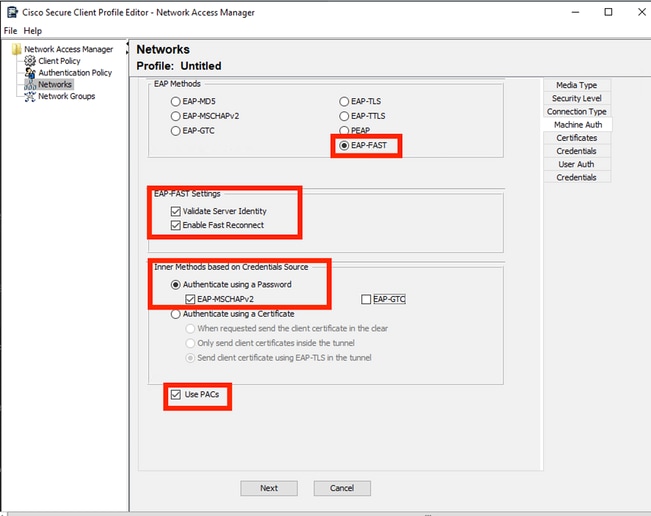Switch to the Machine Auth tab

(x=578, y=125)
